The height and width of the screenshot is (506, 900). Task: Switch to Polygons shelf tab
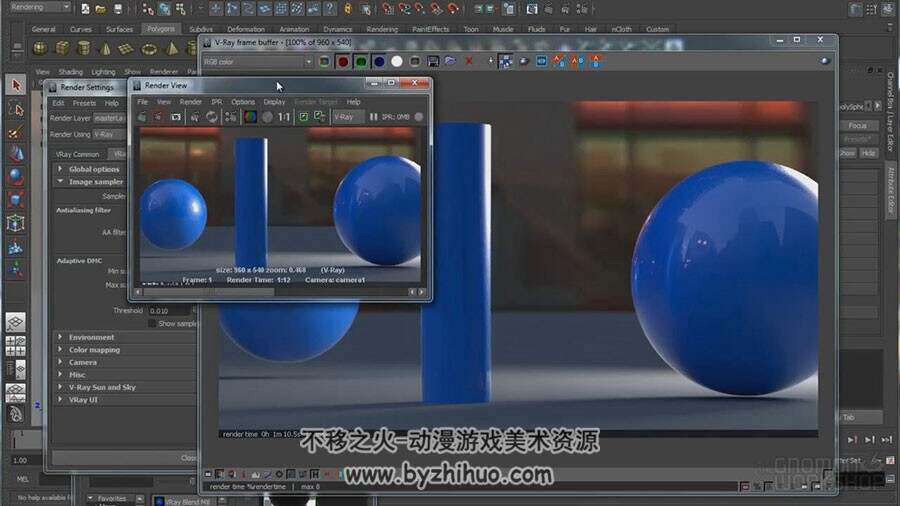coord(161,29)
